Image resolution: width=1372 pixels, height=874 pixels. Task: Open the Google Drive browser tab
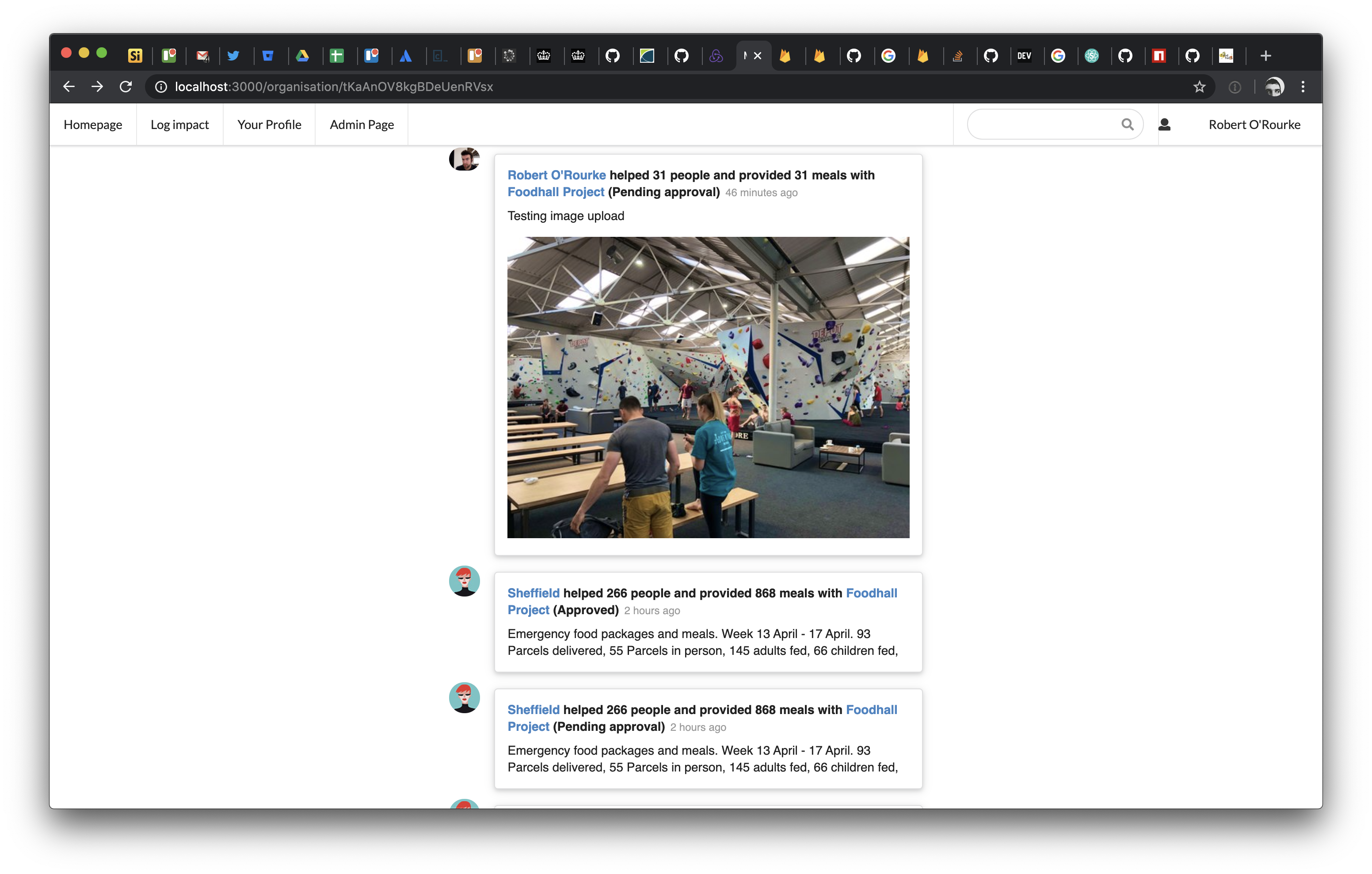pyautogui.click(x=302, y=56)
